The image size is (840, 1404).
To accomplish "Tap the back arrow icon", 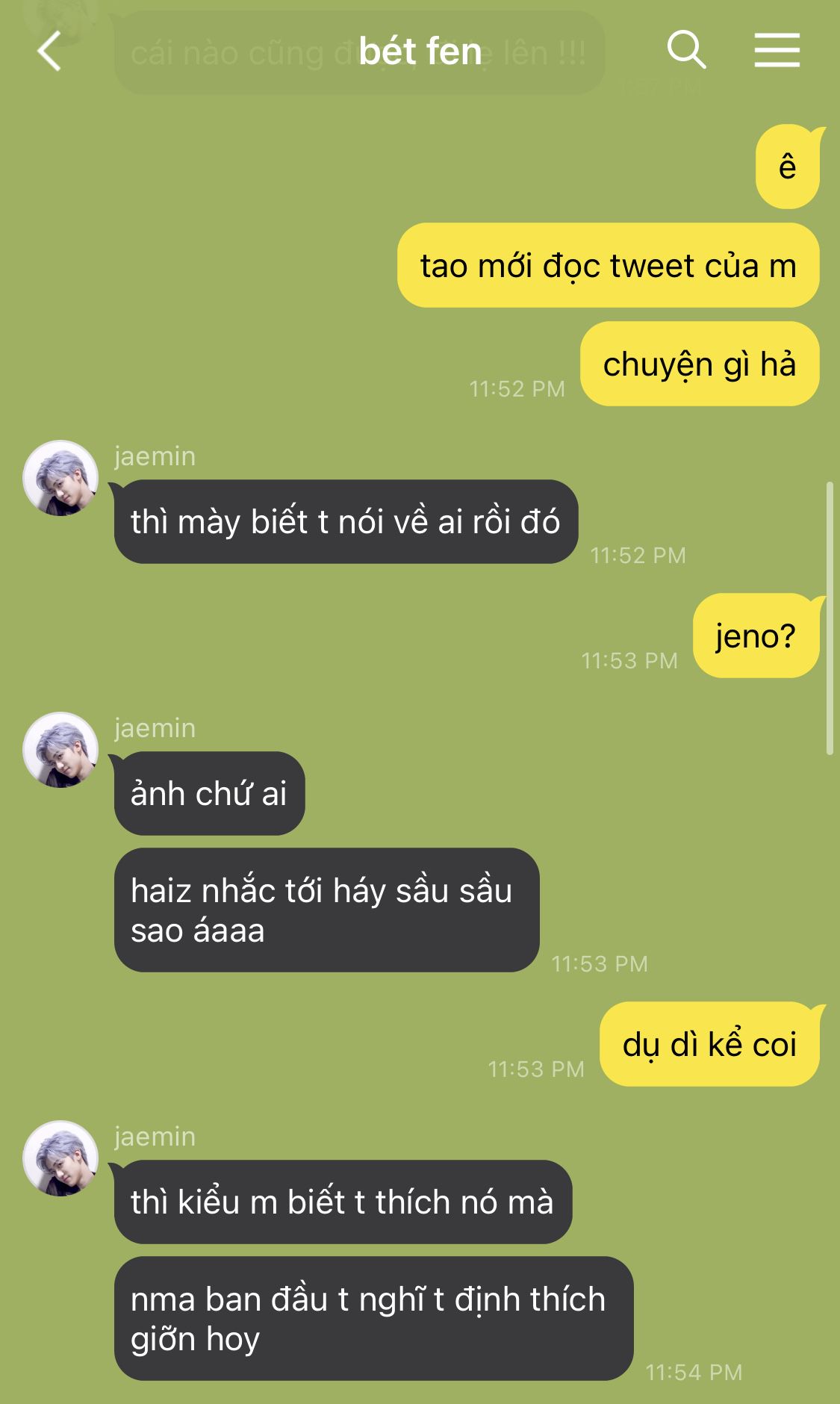I will coord(49,52).
